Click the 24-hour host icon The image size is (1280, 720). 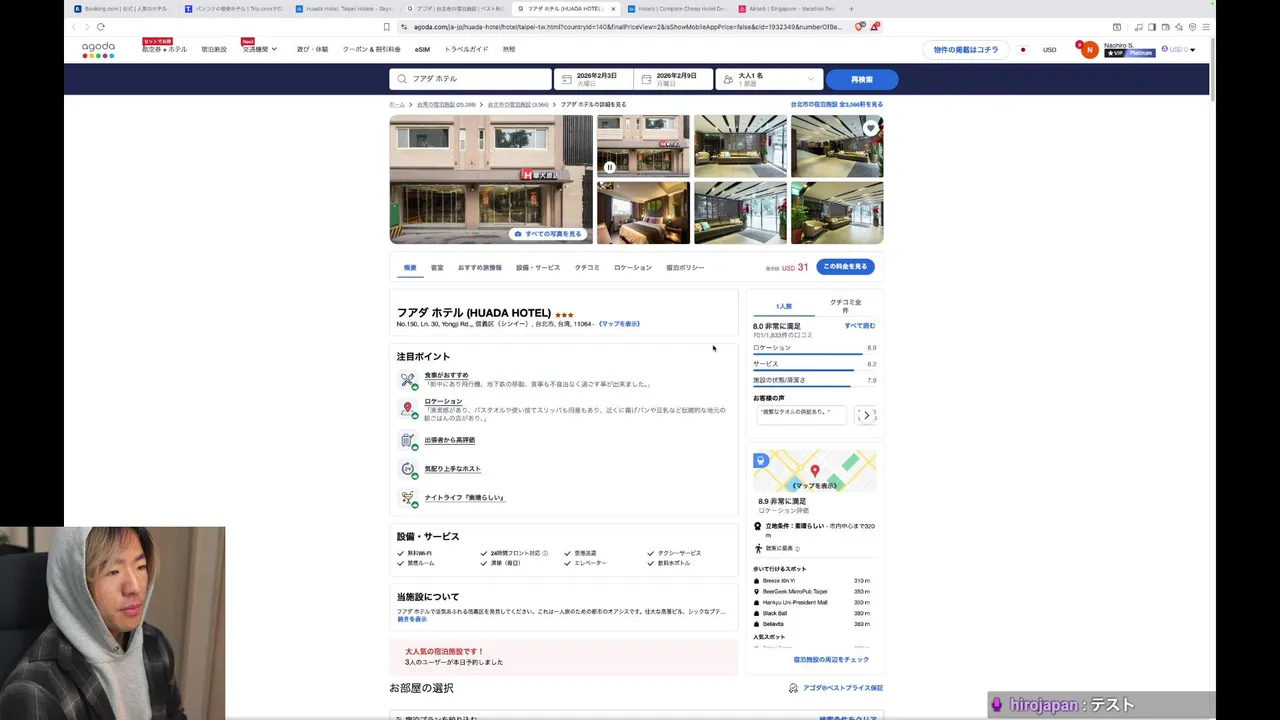[408, 469]
